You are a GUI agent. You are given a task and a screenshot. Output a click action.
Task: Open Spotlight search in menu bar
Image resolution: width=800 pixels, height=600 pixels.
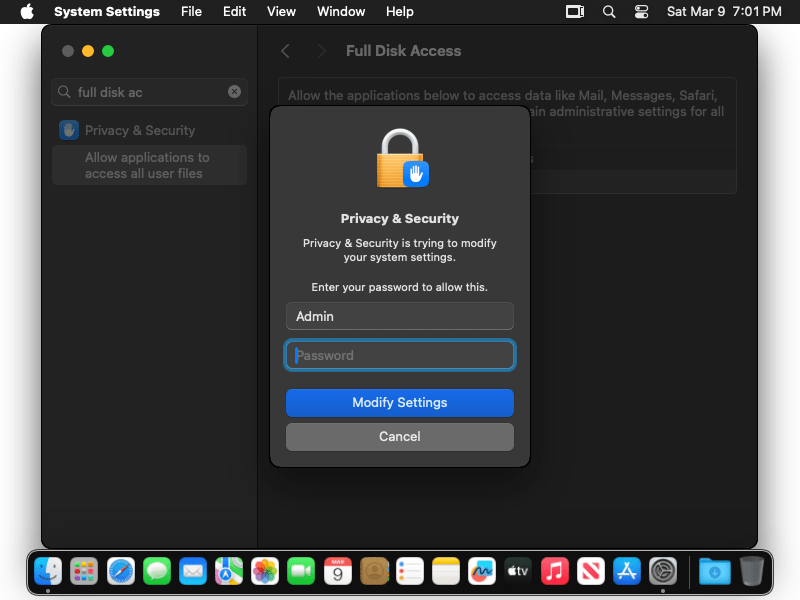pyautogui.click(x=609, y=12)
